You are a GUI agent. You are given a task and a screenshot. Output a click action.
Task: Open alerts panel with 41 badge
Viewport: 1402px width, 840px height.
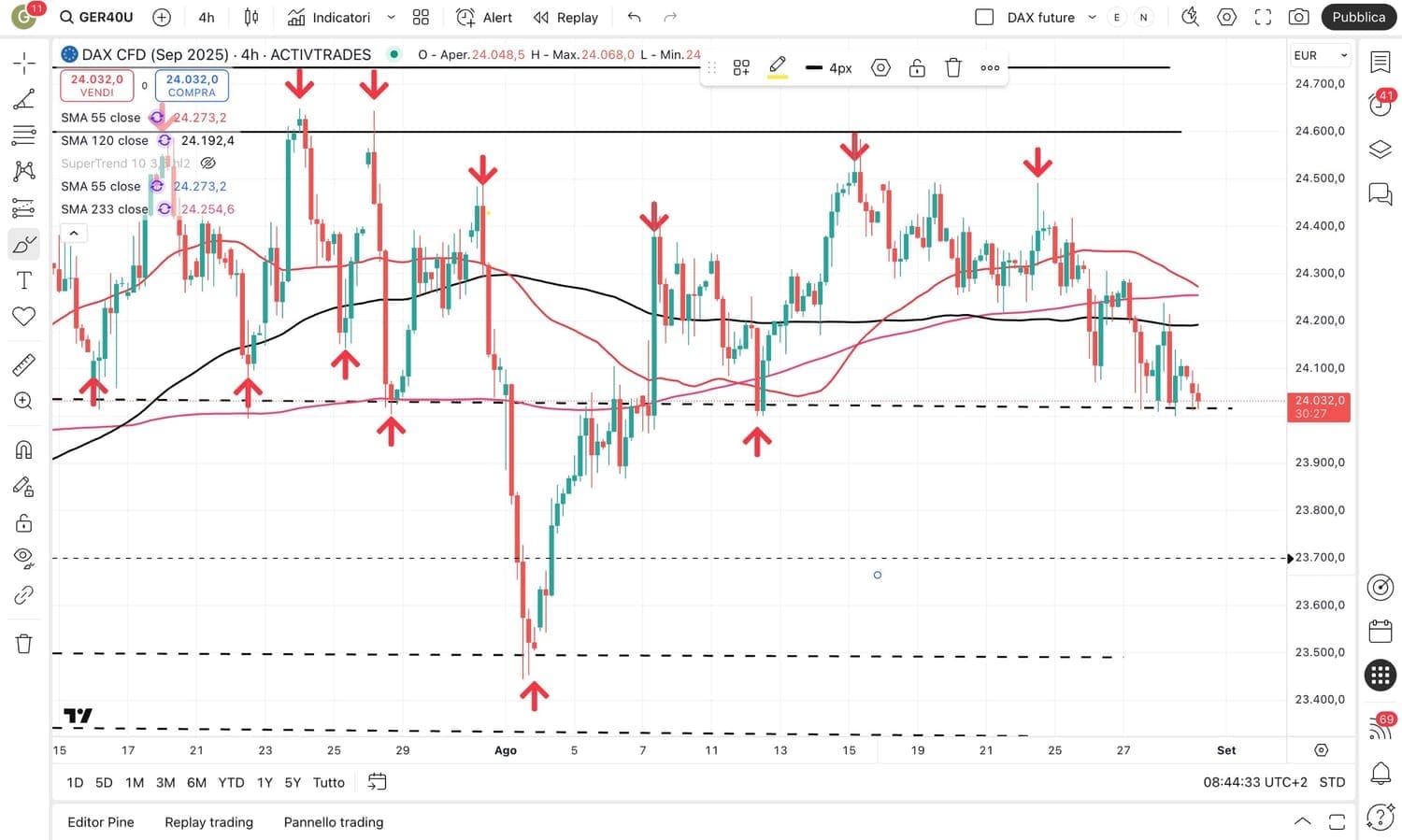[1381, 103]
